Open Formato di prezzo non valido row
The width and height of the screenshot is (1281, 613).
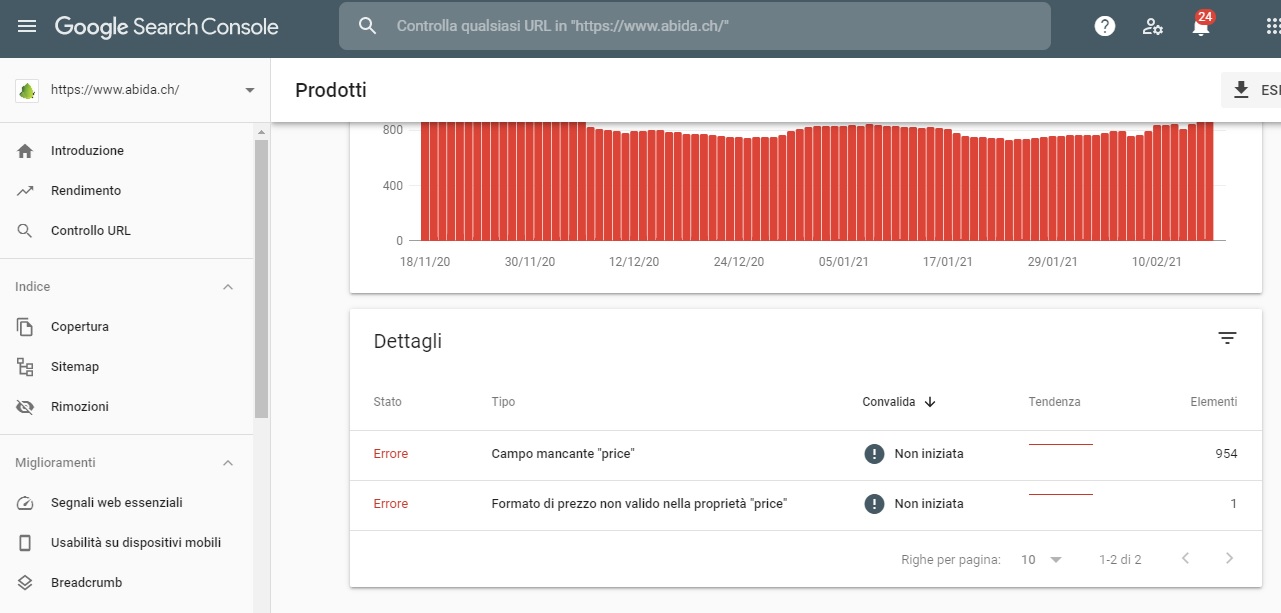tap(806, 505)
